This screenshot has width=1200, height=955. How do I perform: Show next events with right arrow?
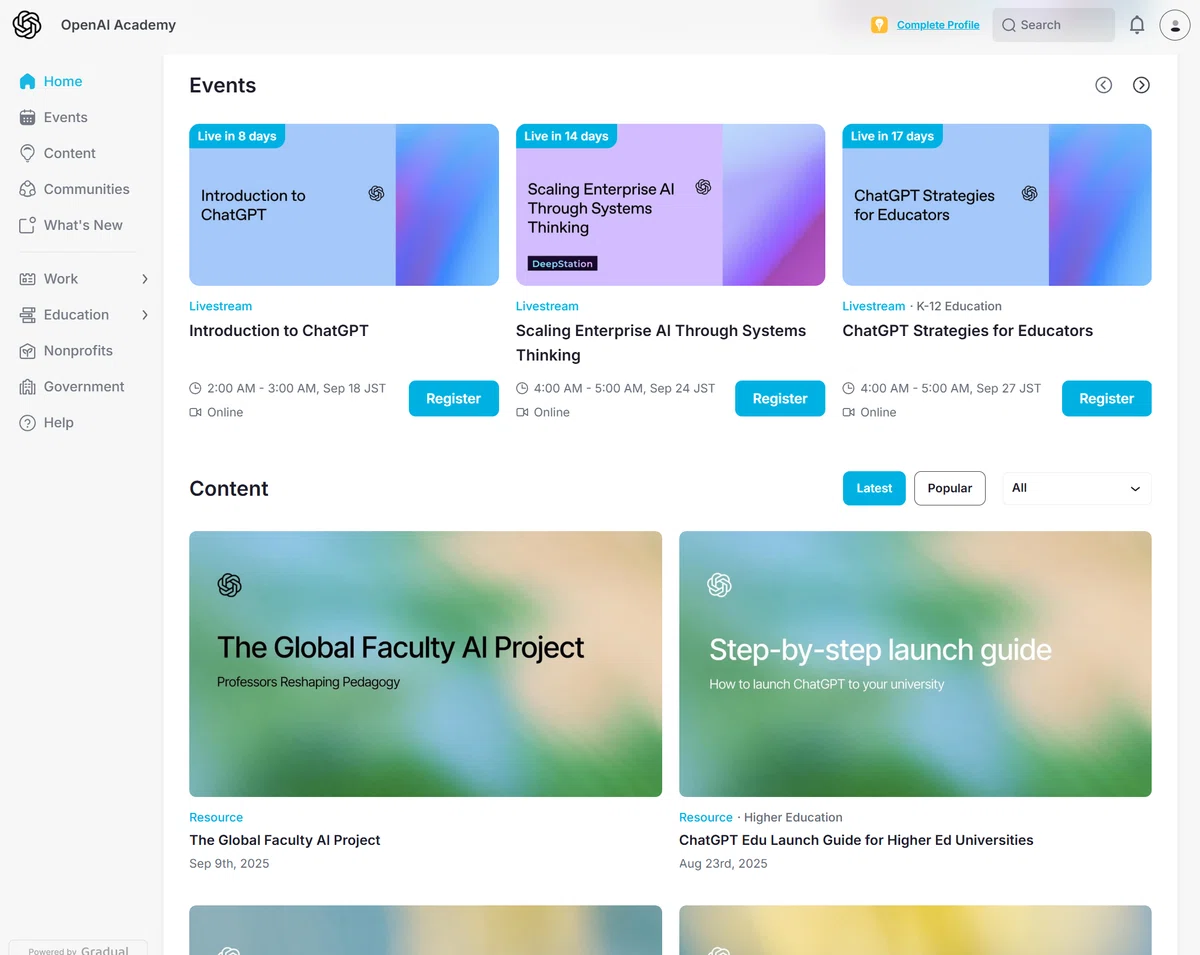1141,85
